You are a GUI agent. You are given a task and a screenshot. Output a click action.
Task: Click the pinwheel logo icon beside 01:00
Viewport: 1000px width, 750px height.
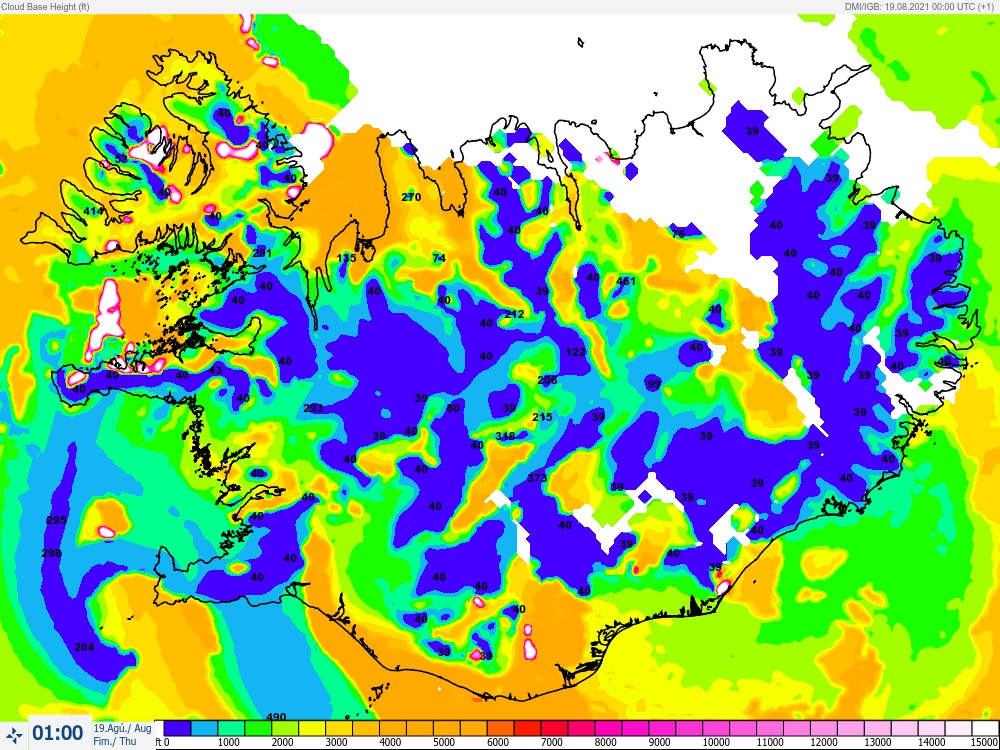pyautogui.click(x=13, y=736)
